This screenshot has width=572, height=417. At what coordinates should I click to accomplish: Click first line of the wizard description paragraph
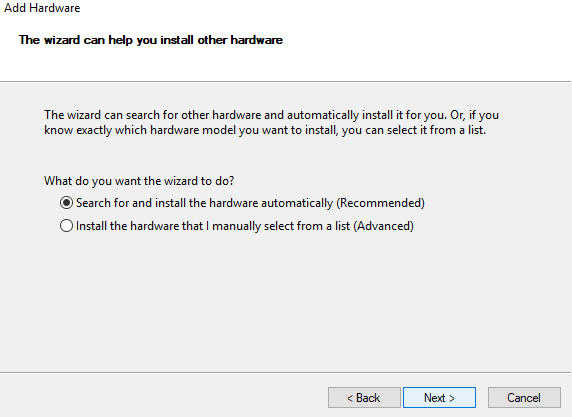click(271, 115)
